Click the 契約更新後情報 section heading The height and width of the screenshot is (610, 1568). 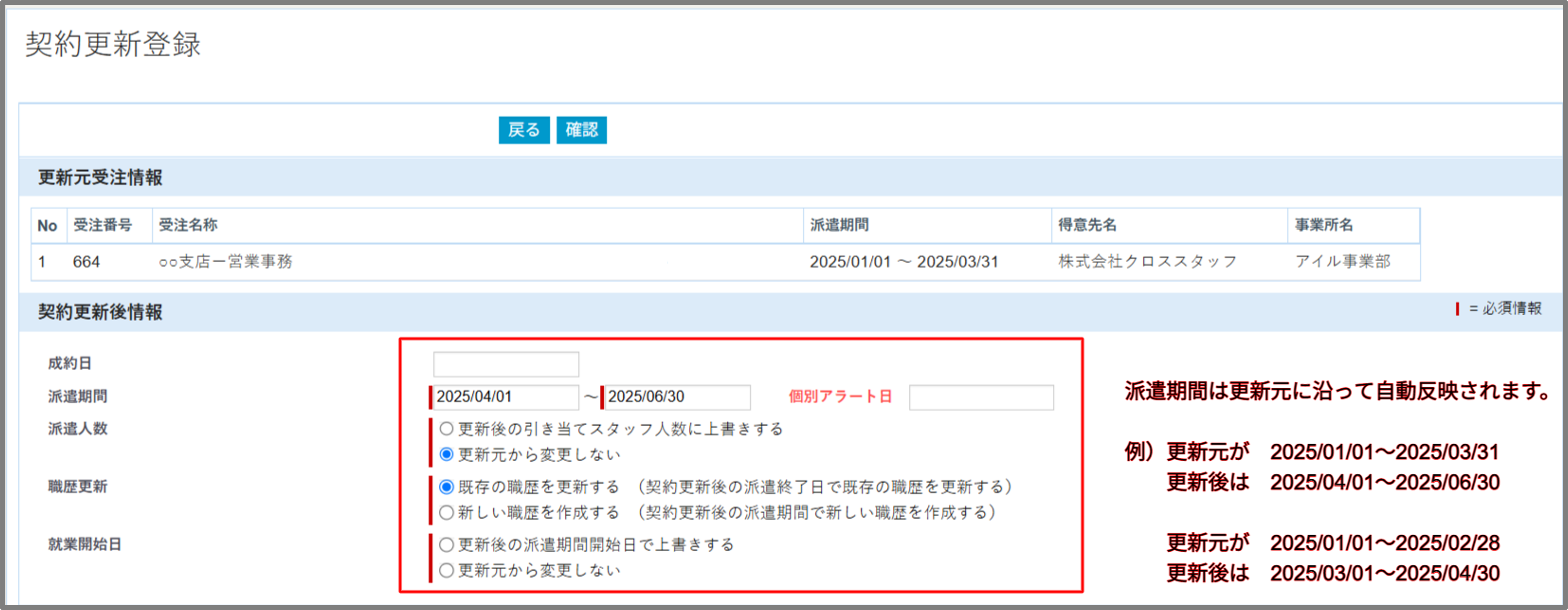point(100,312)
